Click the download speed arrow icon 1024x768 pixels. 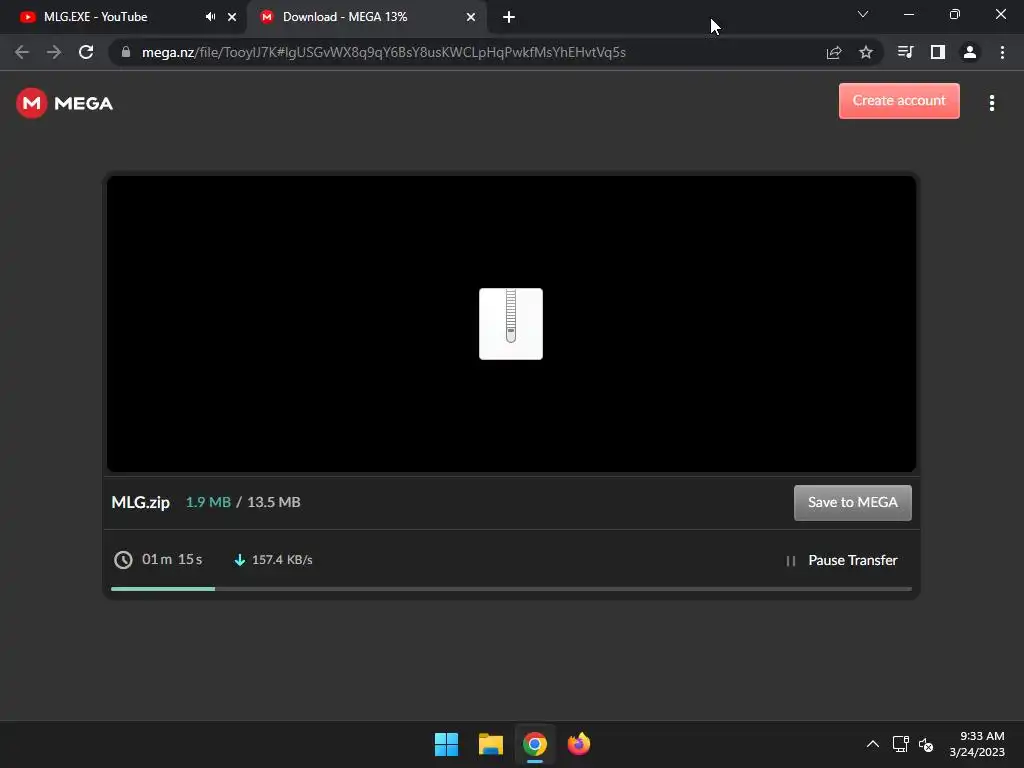(x=240, y=560)
